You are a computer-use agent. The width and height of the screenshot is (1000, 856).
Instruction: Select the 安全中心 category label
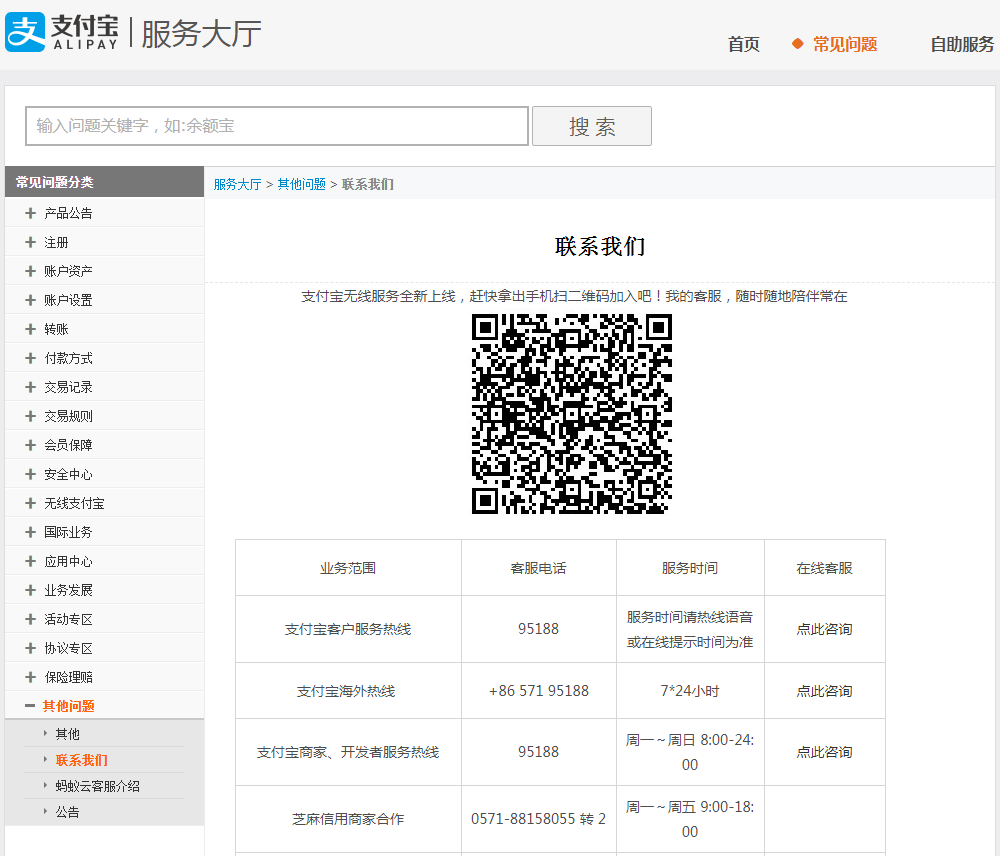click(68, 475)
